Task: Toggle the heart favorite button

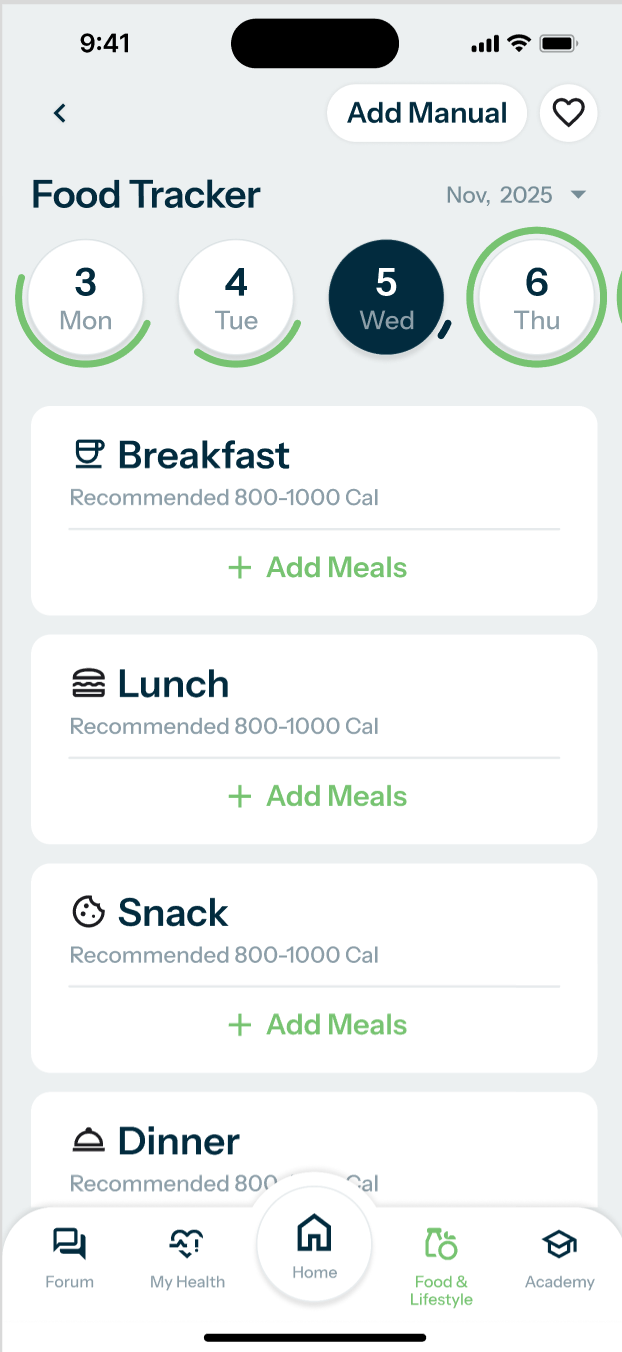Action: 568,113
